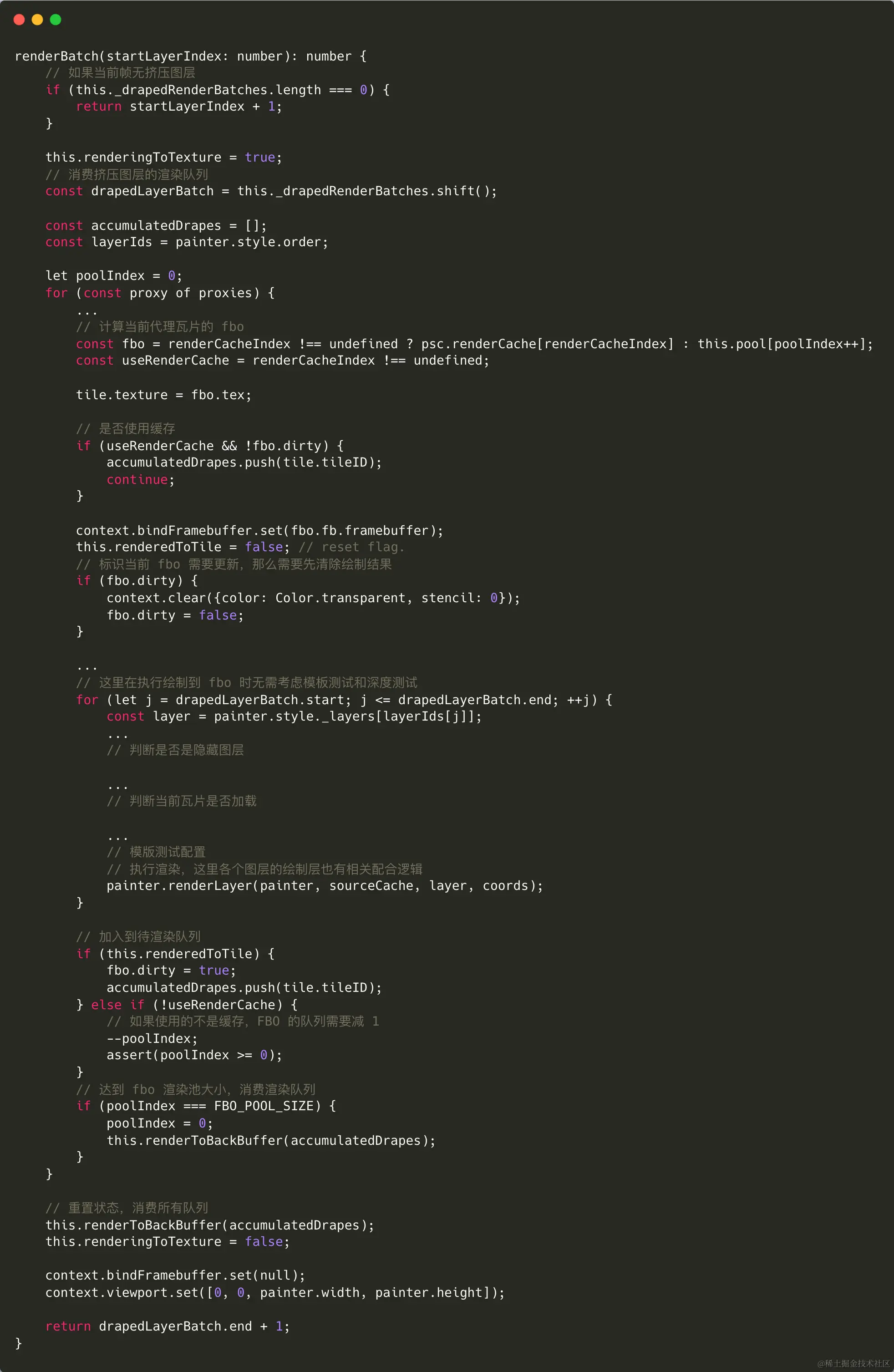Click the comment '判断当前瓦片是否加载'
This screenshot has height=1372, width=894.
point(182,801)
